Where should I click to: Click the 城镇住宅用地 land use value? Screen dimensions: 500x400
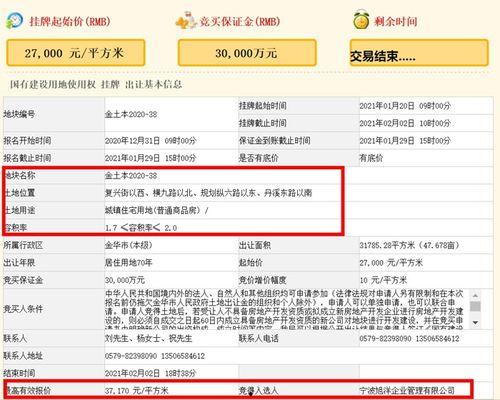156,210
